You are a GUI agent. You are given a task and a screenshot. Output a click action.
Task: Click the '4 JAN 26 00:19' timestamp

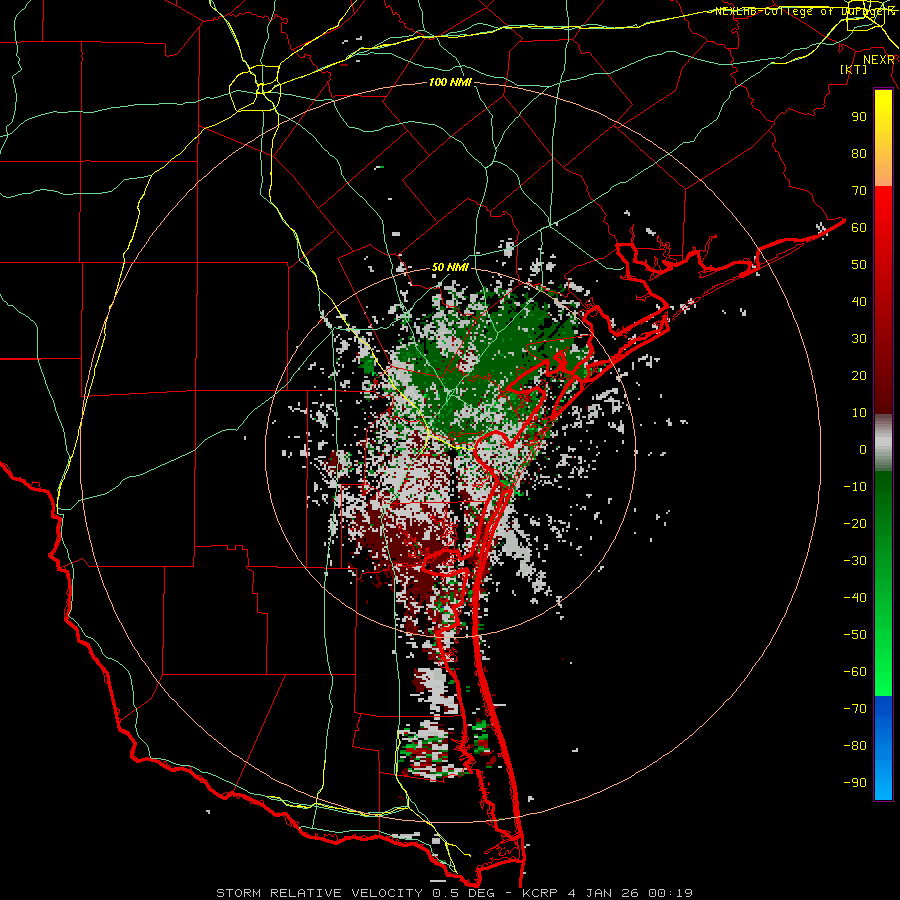[x=630, y=893]
